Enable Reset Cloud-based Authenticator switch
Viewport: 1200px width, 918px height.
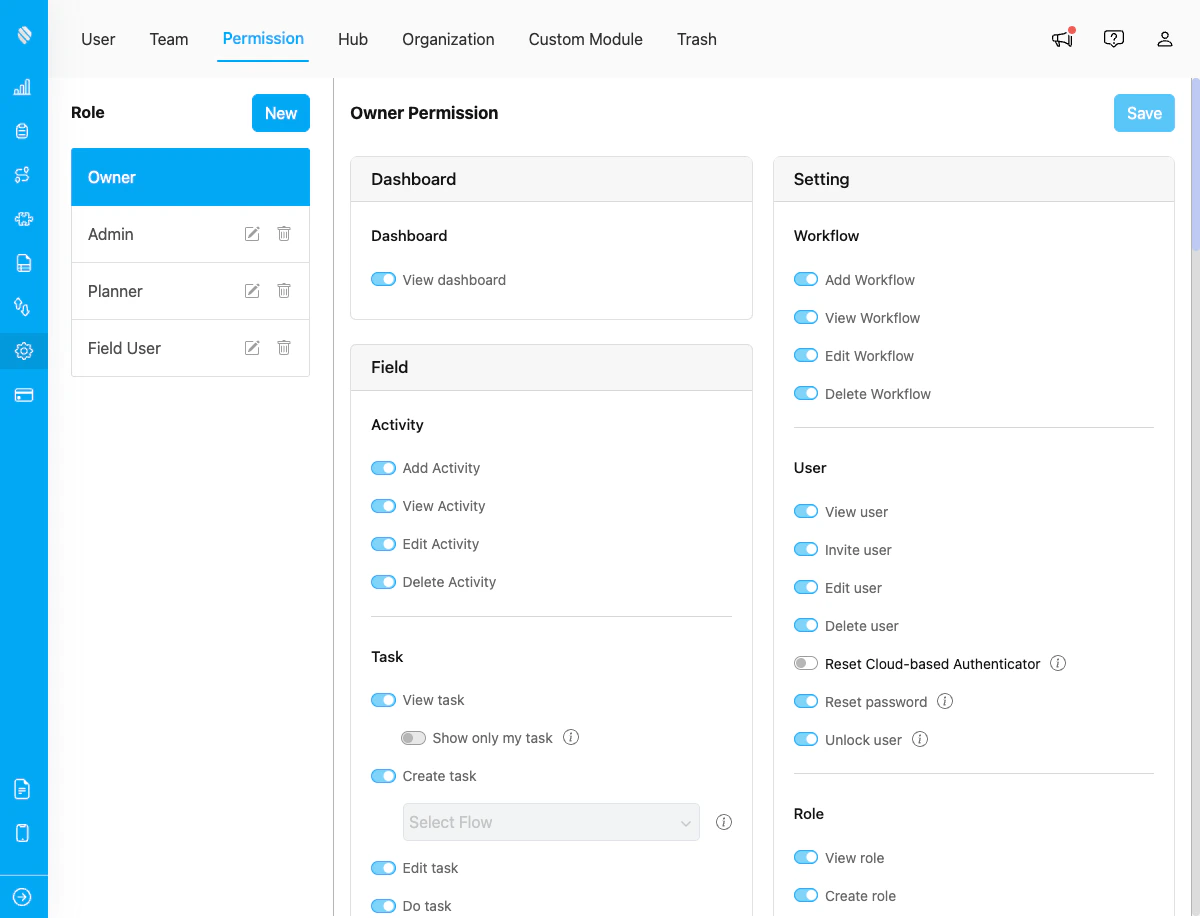coord(806,664)
